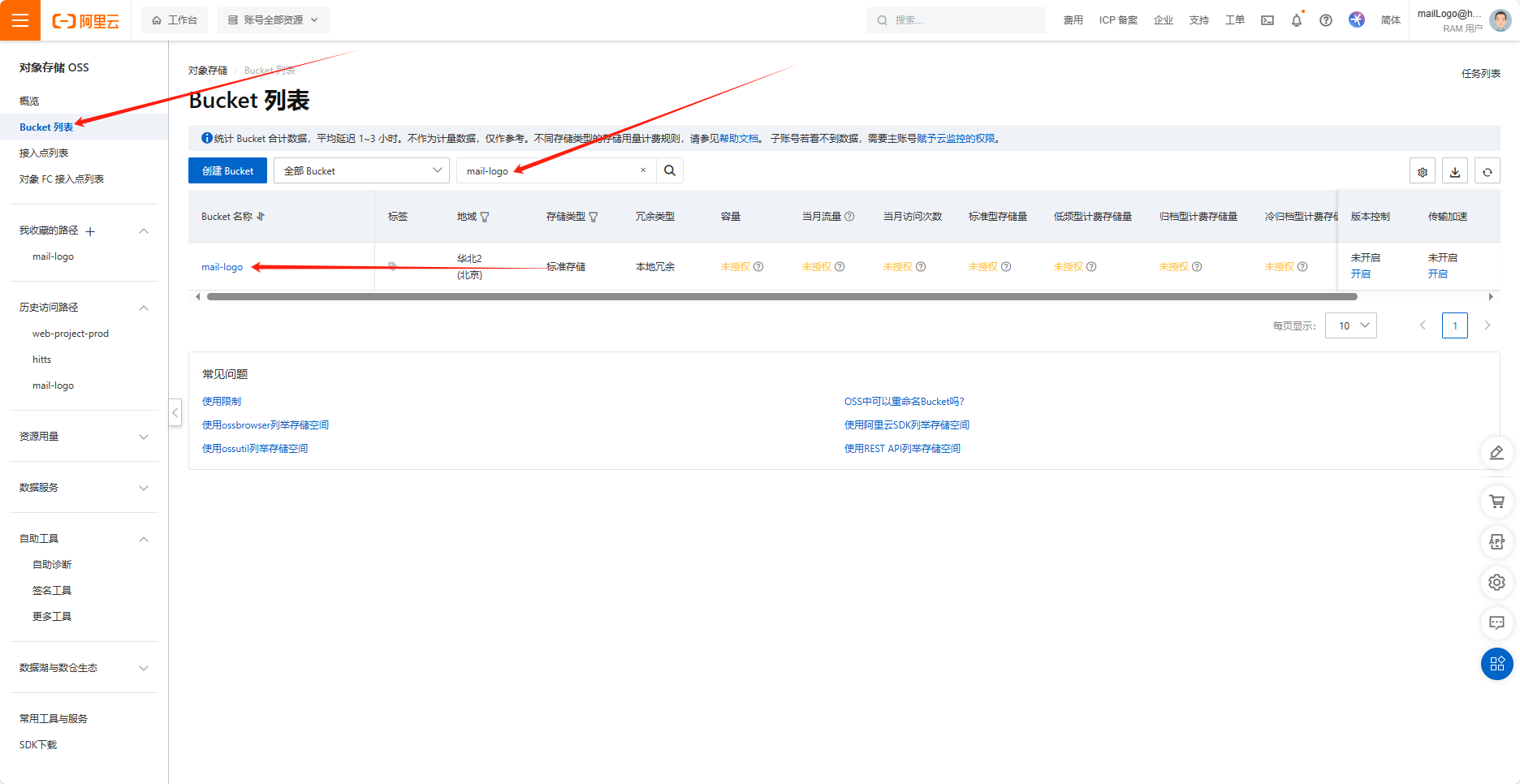Image resolution: width=1520 pixels, height=784 pixels.
Task: Enable transfer acceleration for mail-logo
Action: pyautogui.click(x=1437, y=274)
